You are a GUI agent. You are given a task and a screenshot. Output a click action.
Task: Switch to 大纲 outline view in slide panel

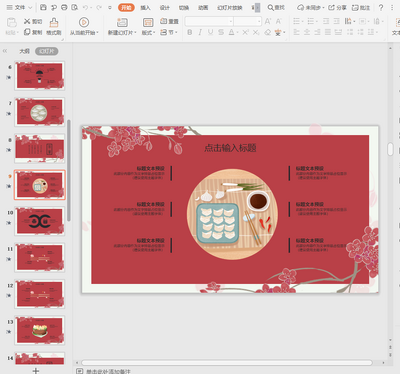24,51
